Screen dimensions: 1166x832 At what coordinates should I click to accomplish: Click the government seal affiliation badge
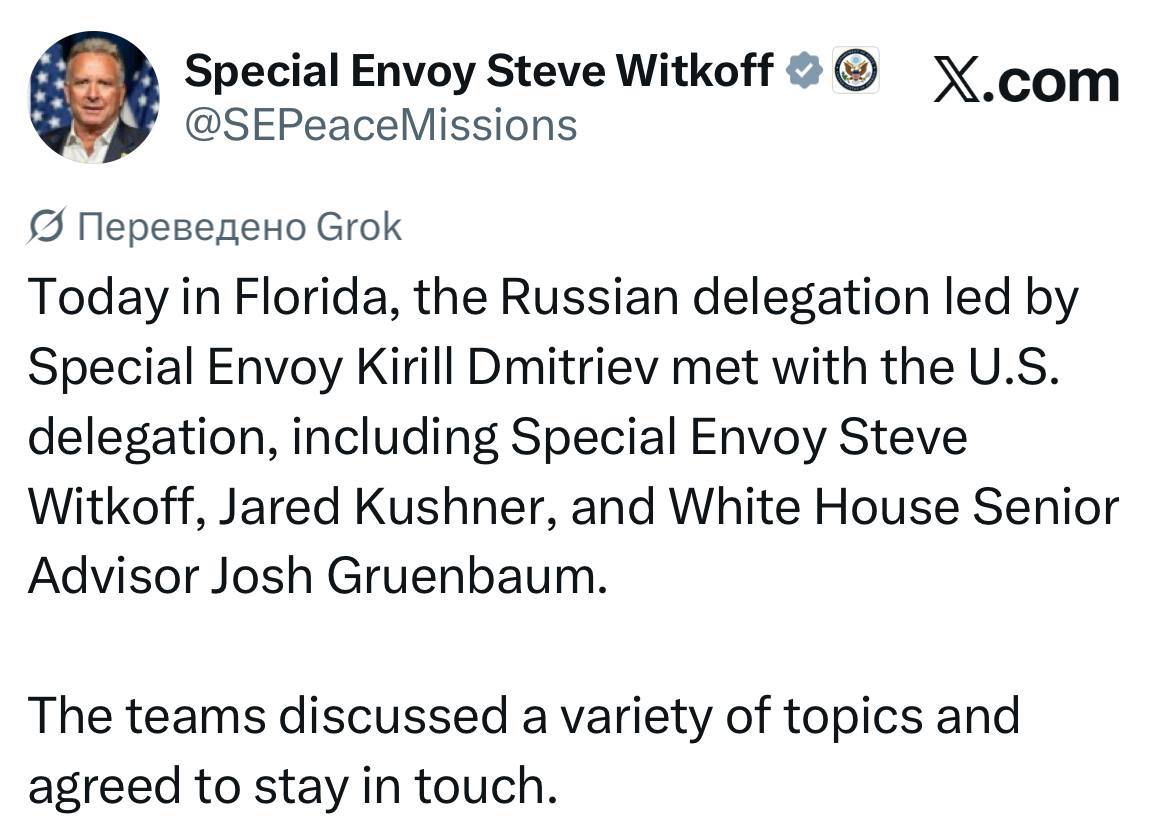coord(855,71)
